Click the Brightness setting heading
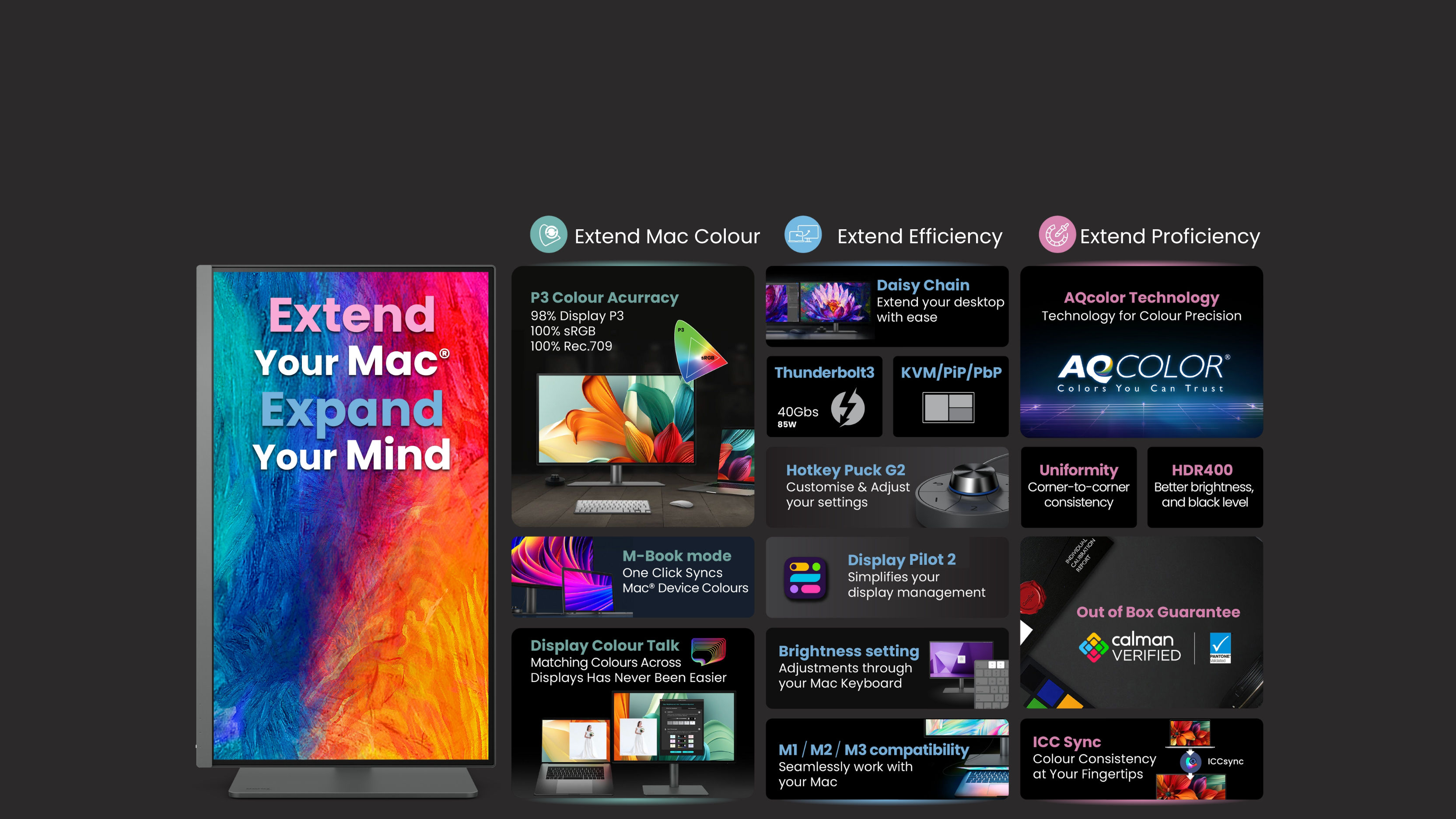 [848, 651]
